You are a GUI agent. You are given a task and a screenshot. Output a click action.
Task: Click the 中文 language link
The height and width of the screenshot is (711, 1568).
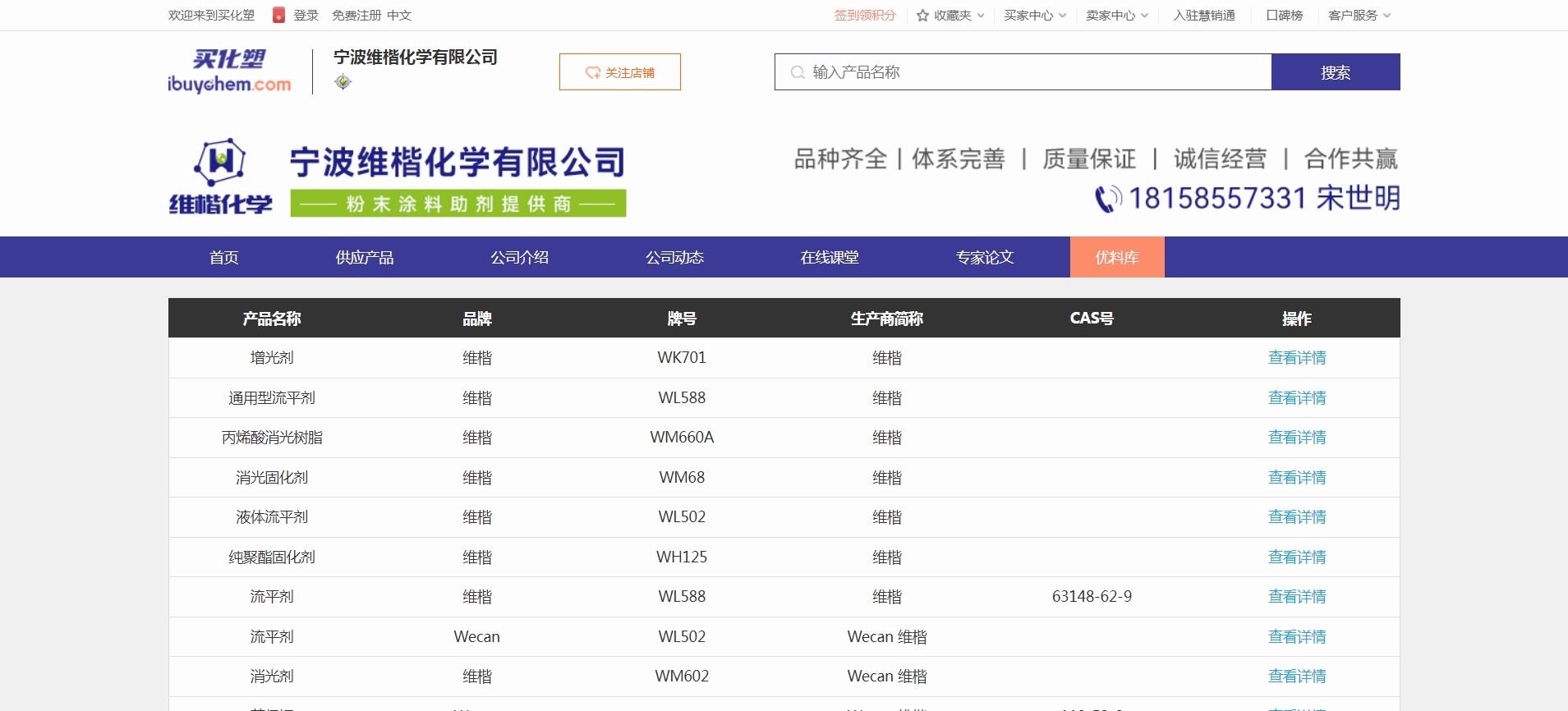[399, 16]
